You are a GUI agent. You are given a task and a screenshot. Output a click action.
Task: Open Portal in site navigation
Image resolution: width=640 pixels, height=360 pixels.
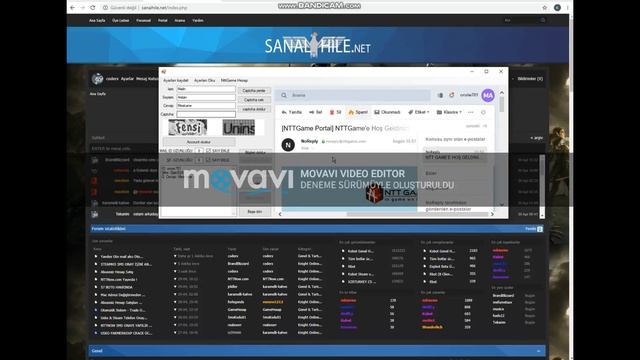click(162, 20)
